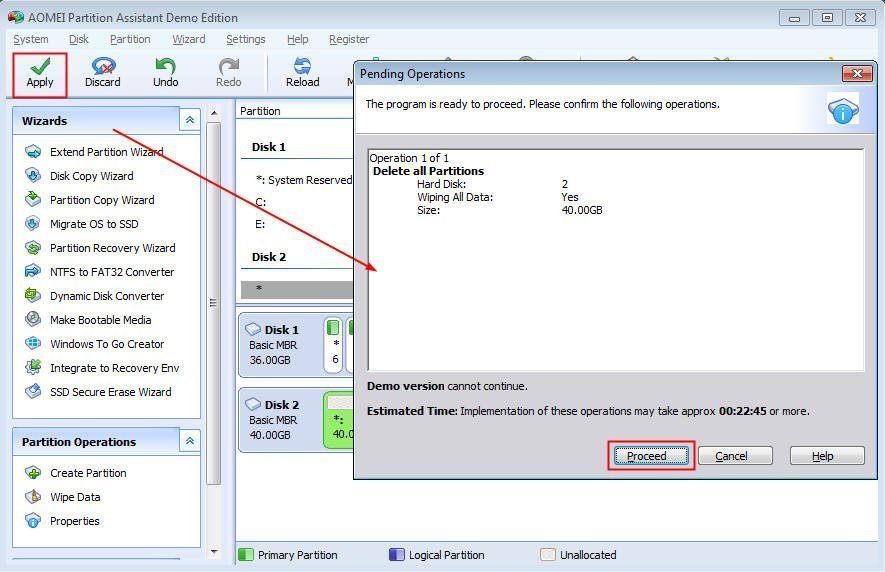This screenshot has width=885, height=572.
Task: Click the Apply toolbar button
Action: pos(40,74)
